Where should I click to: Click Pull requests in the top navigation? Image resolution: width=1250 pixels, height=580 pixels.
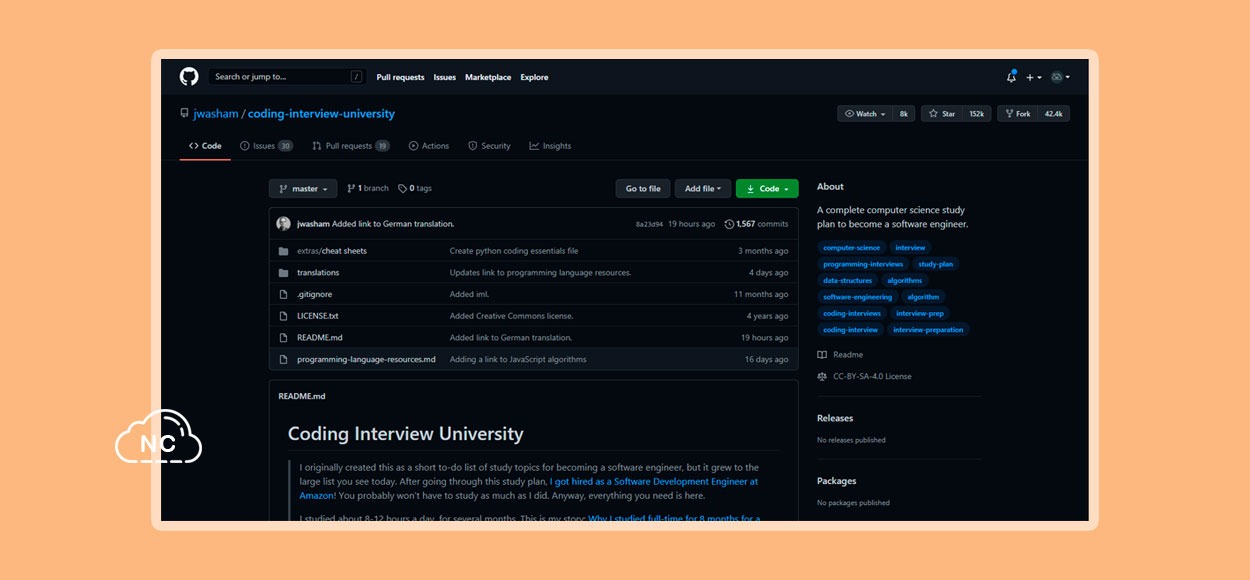[400, 77]
